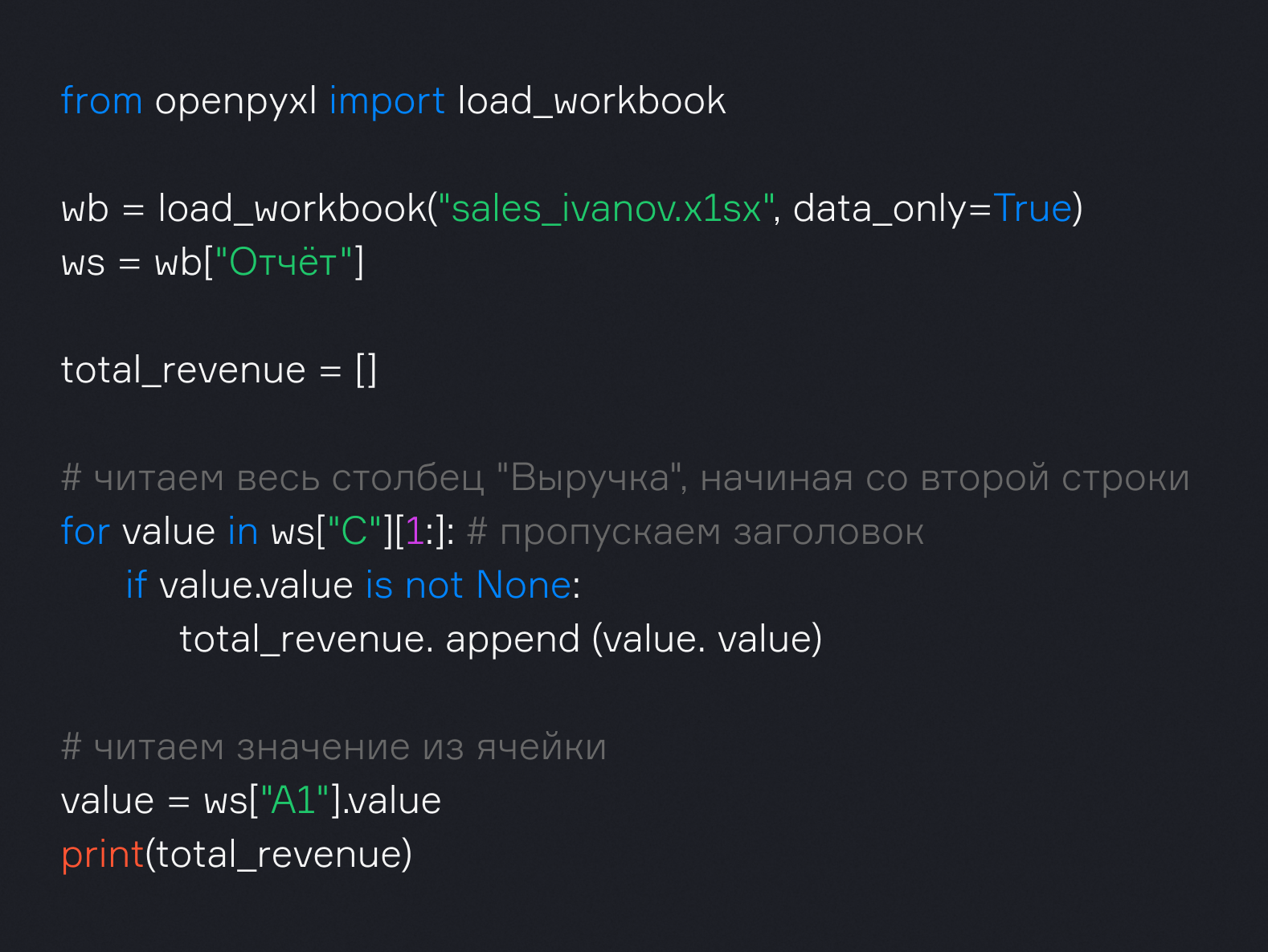The width and height of the screenshot is (1268, 952).
Task: Click the "пропускаем заголовок" inline comment
Action: 696,532
